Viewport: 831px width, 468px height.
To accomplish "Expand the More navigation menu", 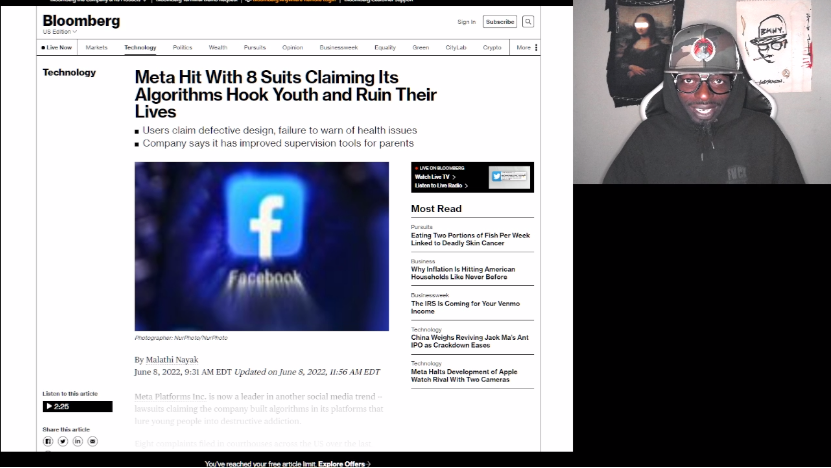I will click(526, 47).
